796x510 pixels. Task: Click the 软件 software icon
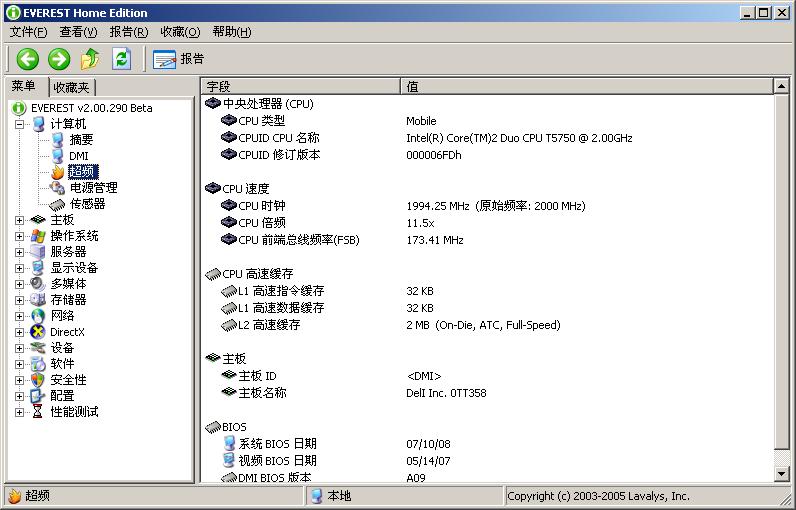pos(38,364)
